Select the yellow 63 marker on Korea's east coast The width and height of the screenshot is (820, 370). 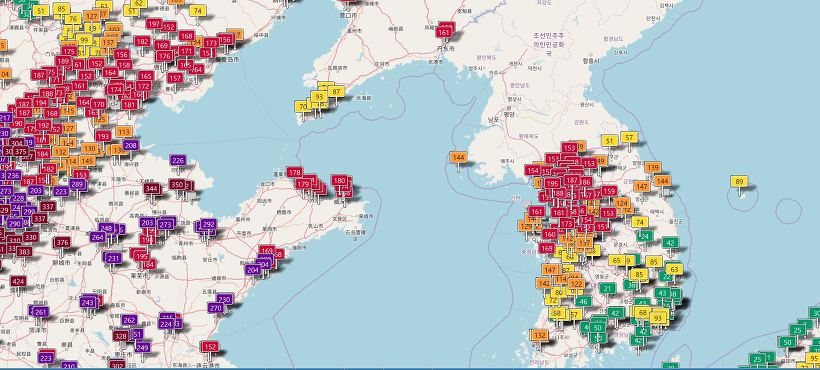[674, 269]
